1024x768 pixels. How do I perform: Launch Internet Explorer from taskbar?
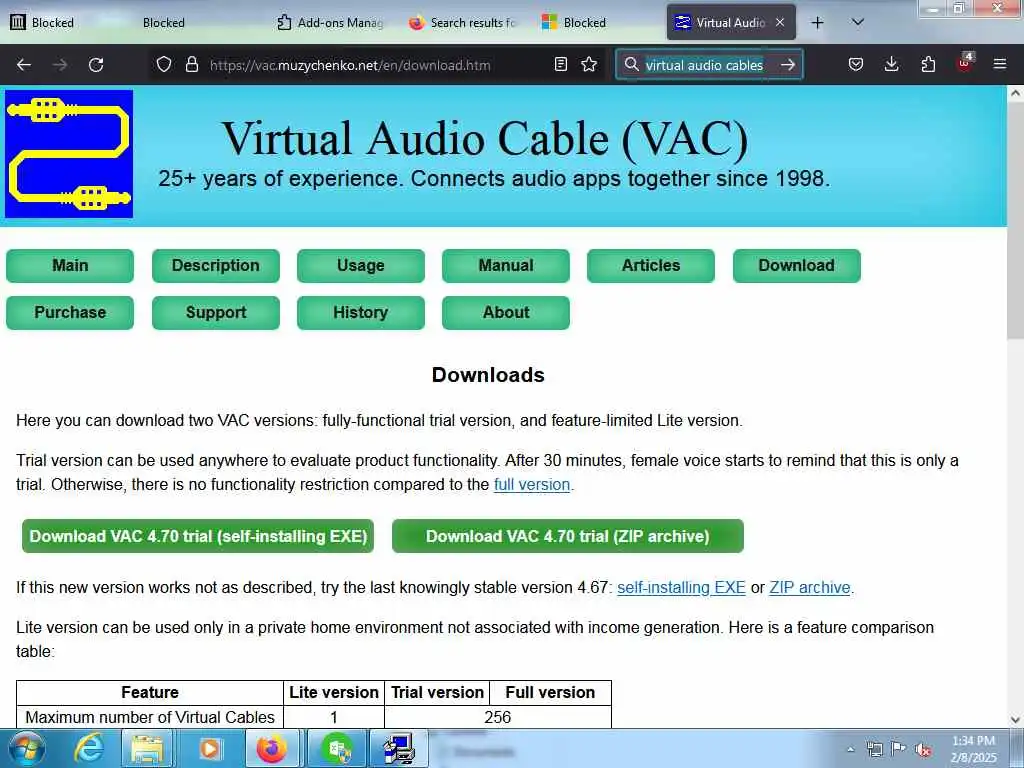(x=89, y=749)
